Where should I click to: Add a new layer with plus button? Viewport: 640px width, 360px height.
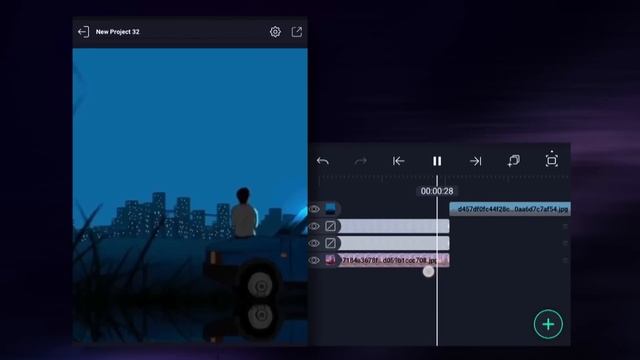[x=548, y=324]
